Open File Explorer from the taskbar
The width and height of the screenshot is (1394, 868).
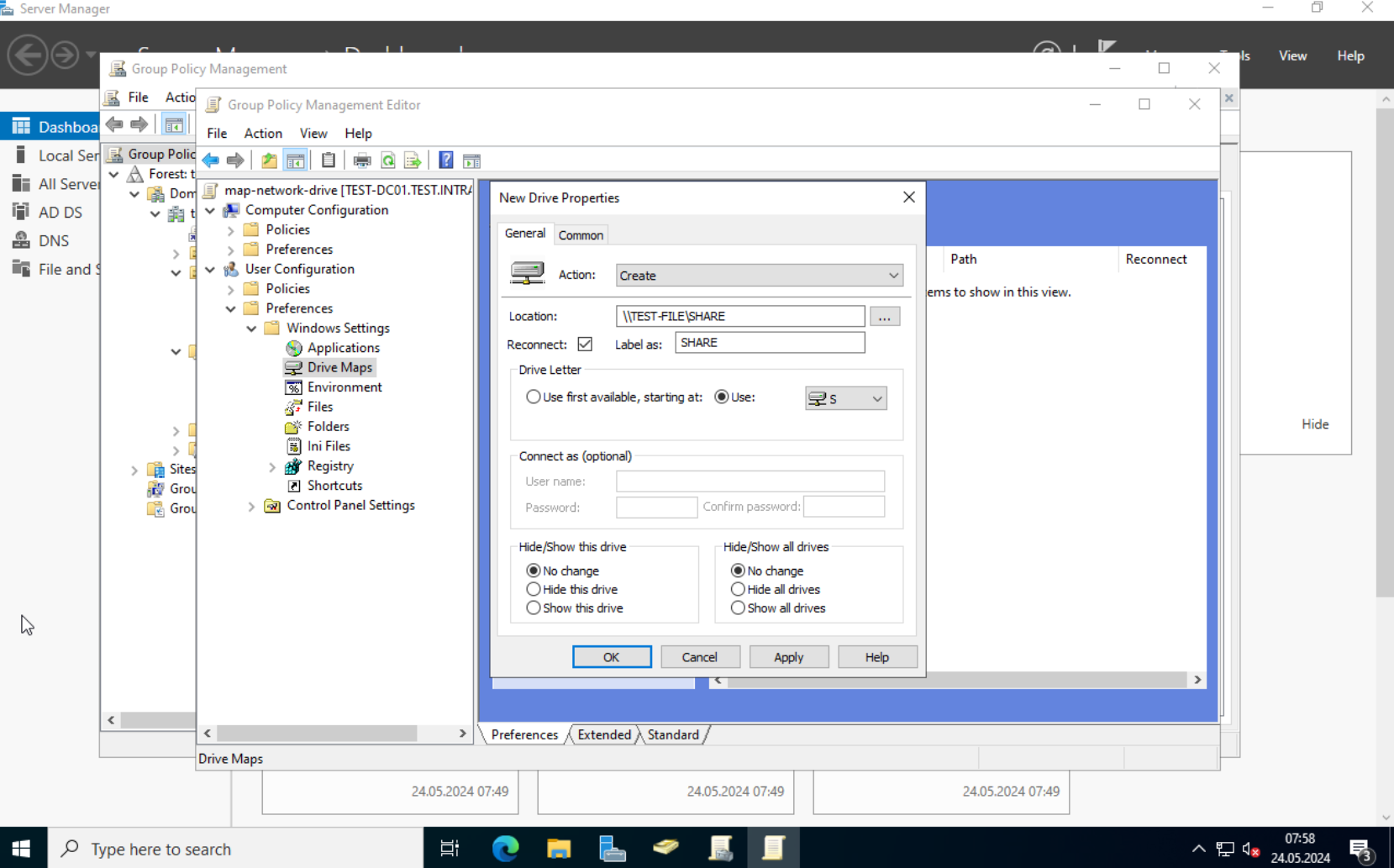(559, 848)
